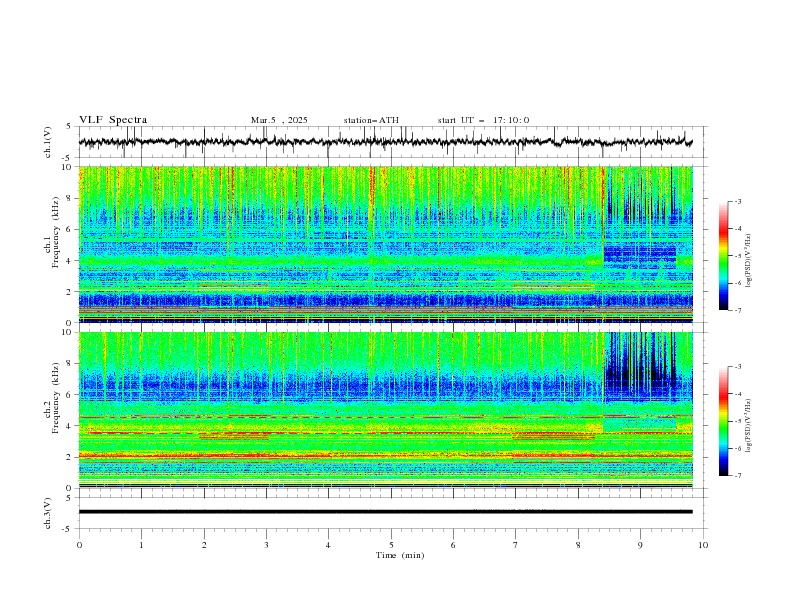Click the date 'Mar.5 , 2025' label

click(279, 120)
